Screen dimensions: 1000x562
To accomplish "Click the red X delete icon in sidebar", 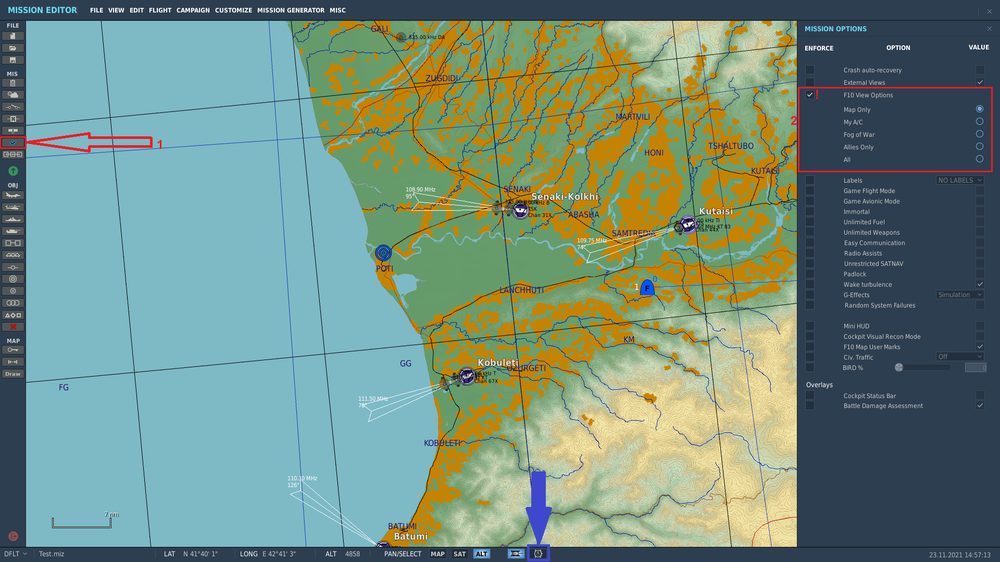I will tap(13, 327).
